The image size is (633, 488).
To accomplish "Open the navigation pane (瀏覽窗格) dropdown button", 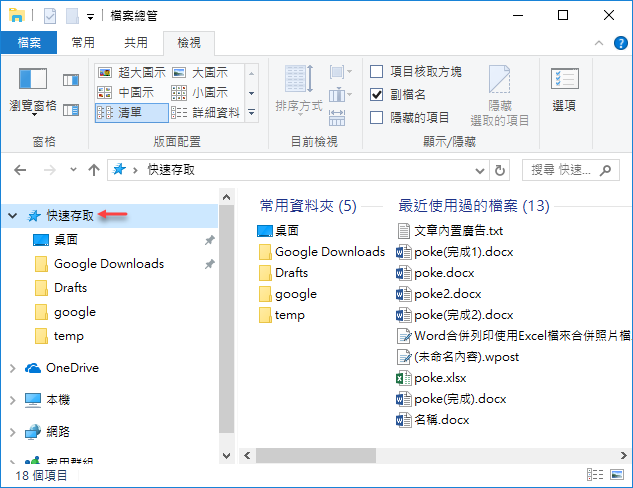I will tap(33, 93).
